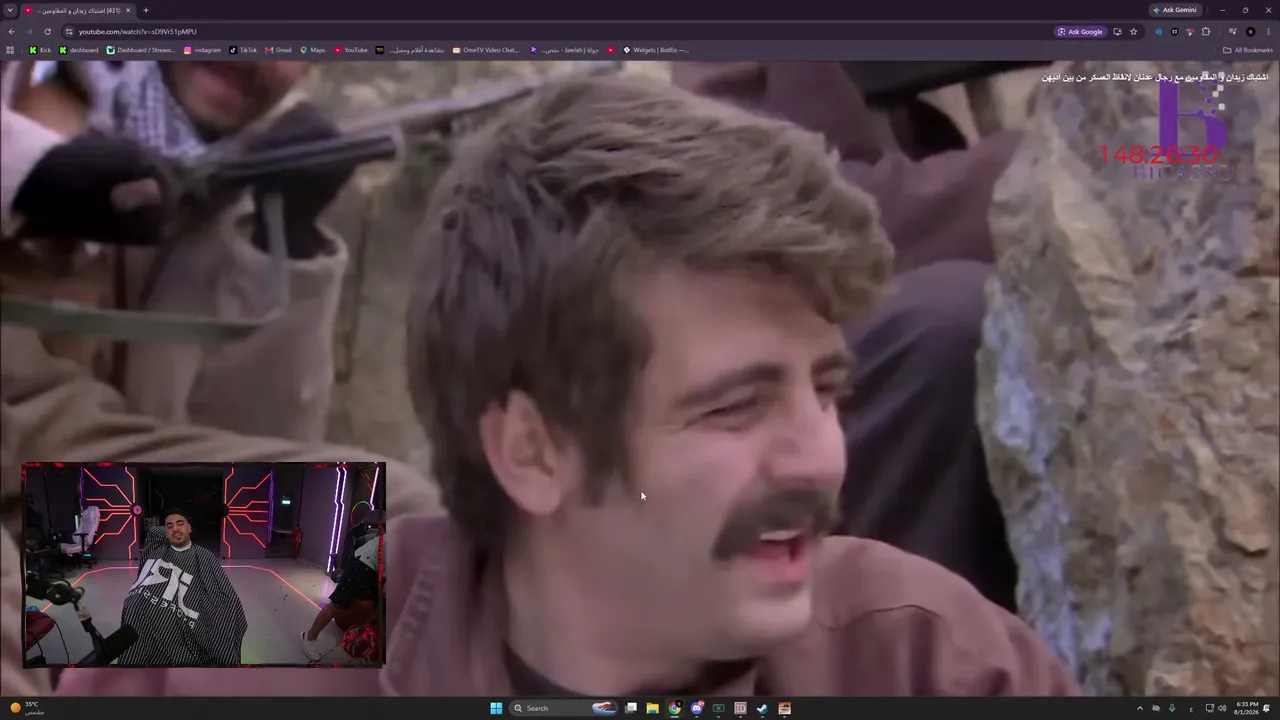
Task: Open the Chrome three-dot menu
Action: click(x=1268, y=31)
